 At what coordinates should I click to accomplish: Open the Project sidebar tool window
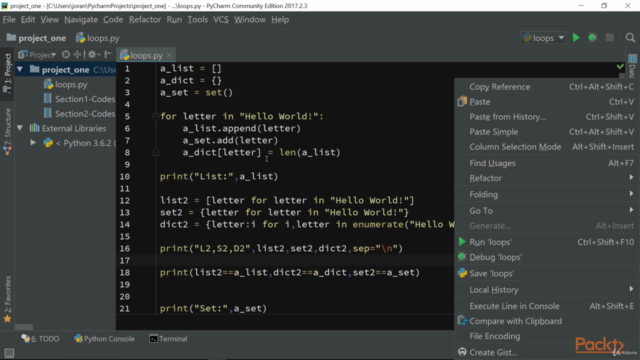[x=7, y=73]
